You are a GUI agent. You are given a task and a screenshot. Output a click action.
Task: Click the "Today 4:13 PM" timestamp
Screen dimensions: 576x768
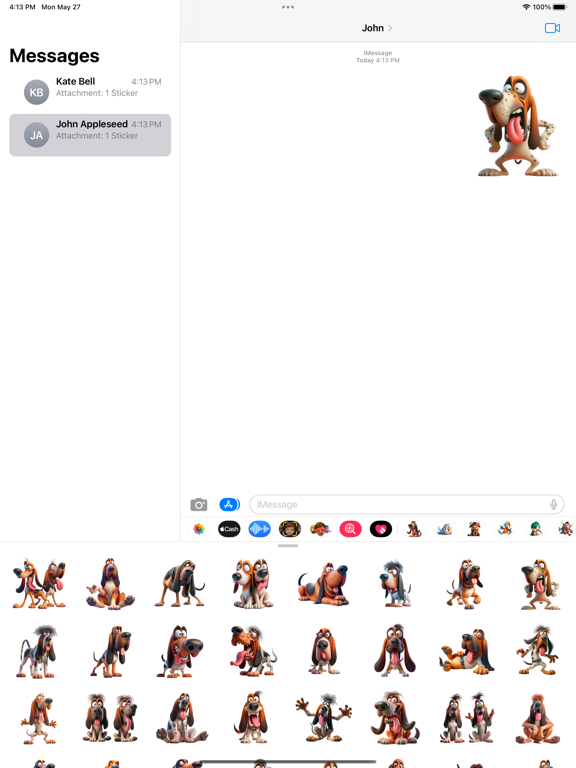point(378,60)
